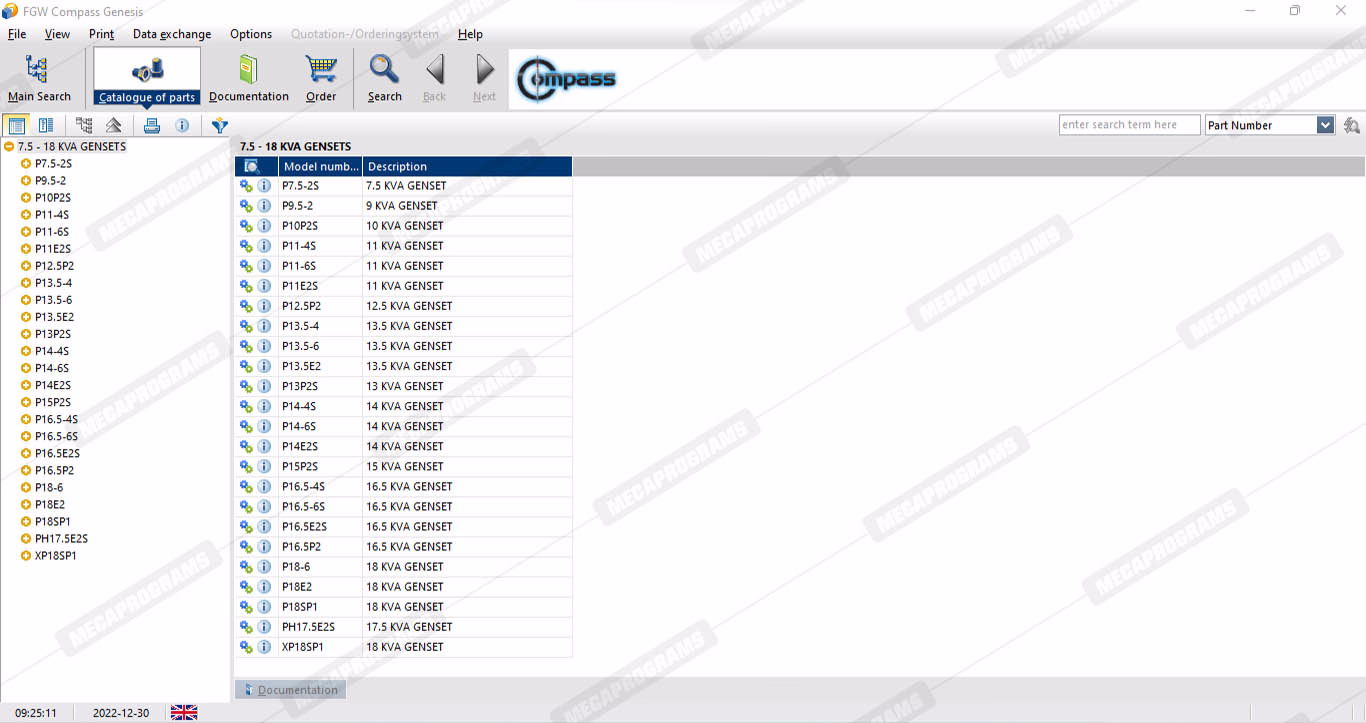The image size is (1366, 723).
Task: Click the P16.5-6S model number cell
Action: [x=320, y=506]
